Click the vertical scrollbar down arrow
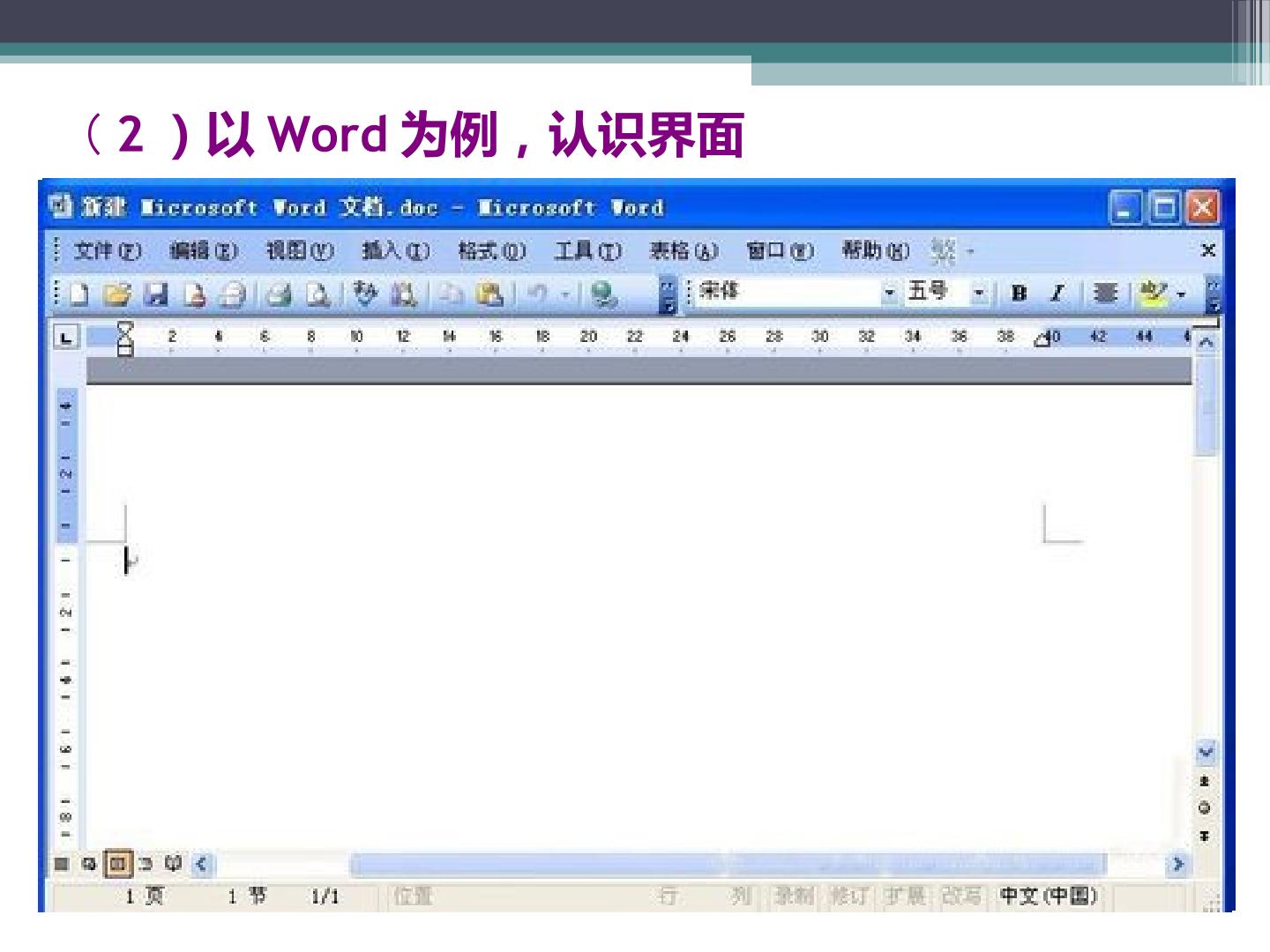 (x=1206, y=752)
